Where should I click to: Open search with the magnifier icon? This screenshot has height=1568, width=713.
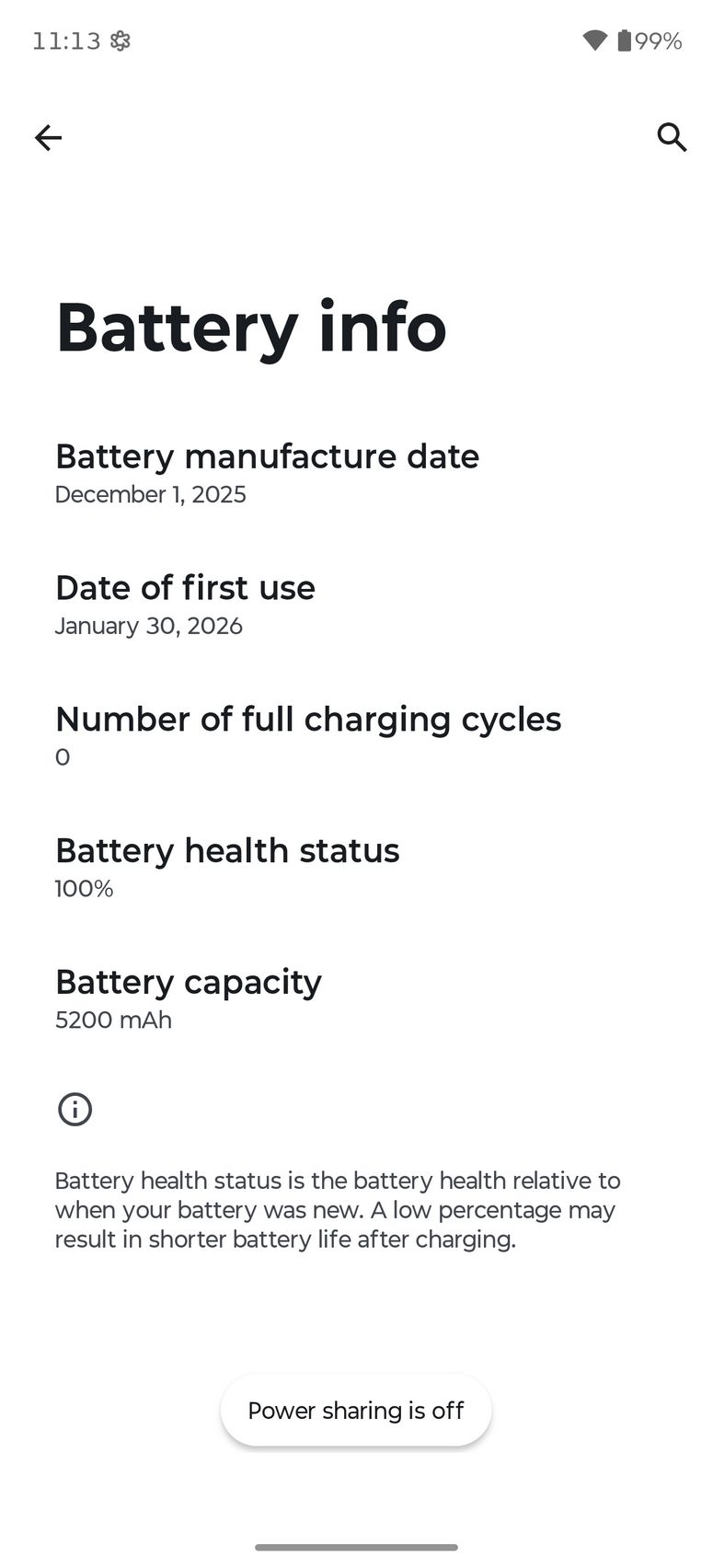(x=672, y=138)
